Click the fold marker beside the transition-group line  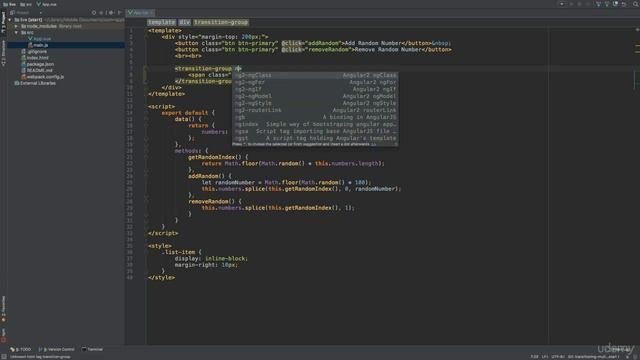tap(145, 69)
